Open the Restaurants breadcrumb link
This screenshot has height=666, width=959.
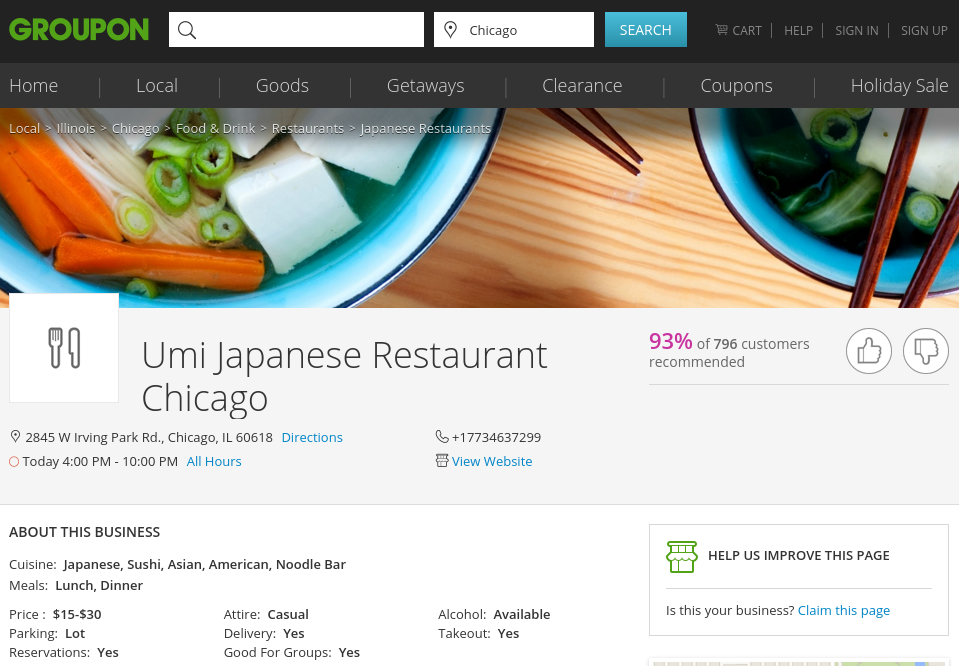click(308, 128)
